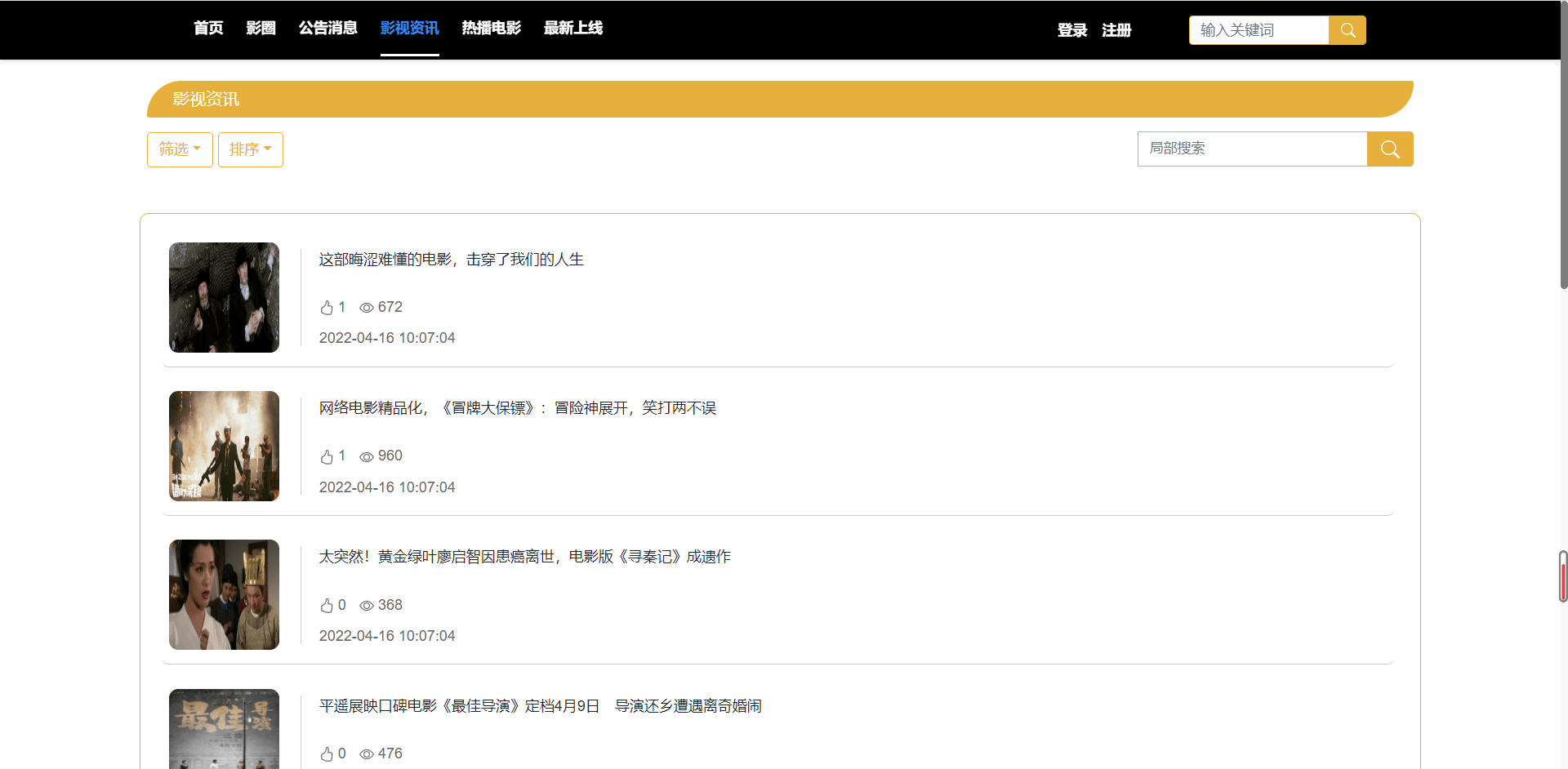This screenshot has width=1568, height=769.
Task: Click the 注册 register link
Action: [1116, 30]
